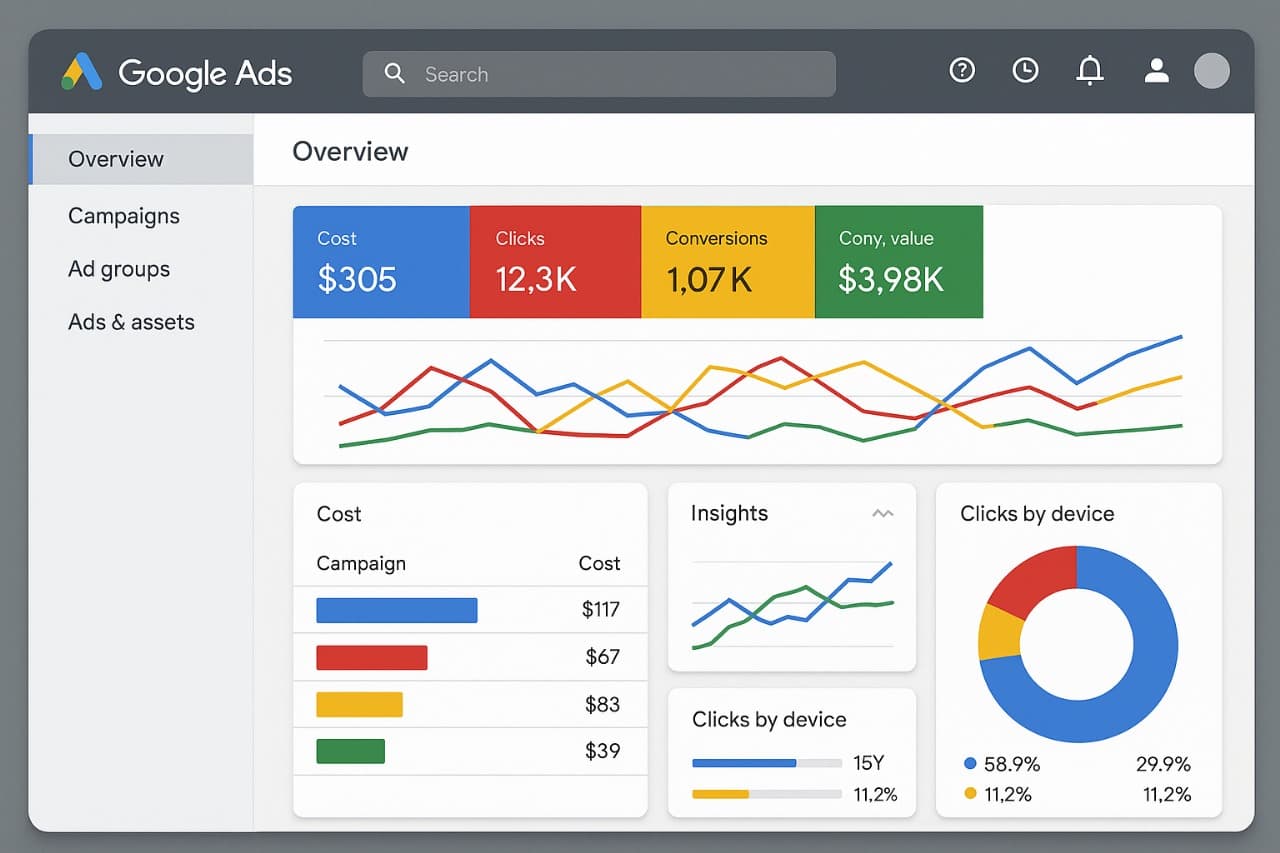Screen dimensions: 1280x853
Task: Select the green Conv. value tile
Action: coord(899,262)
